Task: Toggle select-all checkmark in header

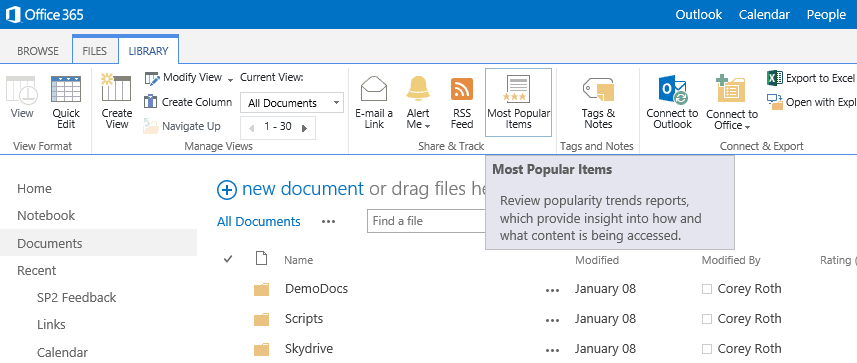Action: click(x=228, y=259)
